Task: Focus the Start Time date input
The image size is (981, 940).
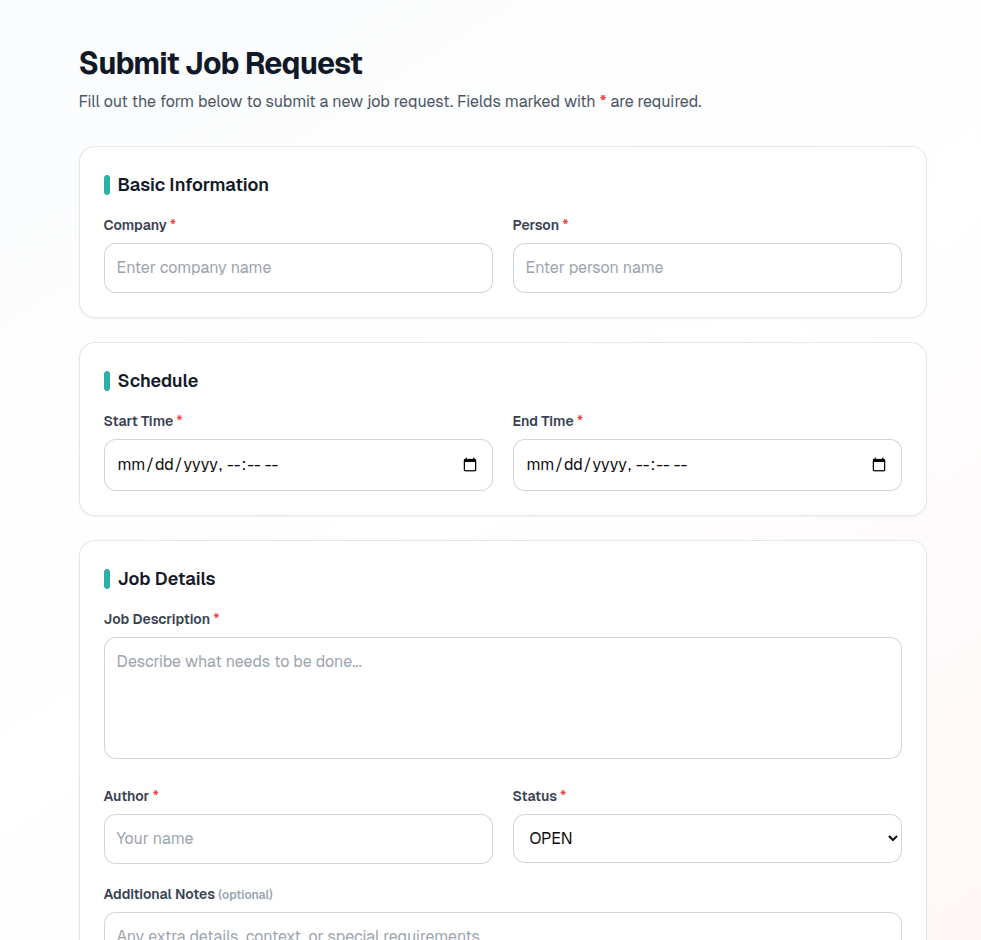Action: [x=280, y=464]
